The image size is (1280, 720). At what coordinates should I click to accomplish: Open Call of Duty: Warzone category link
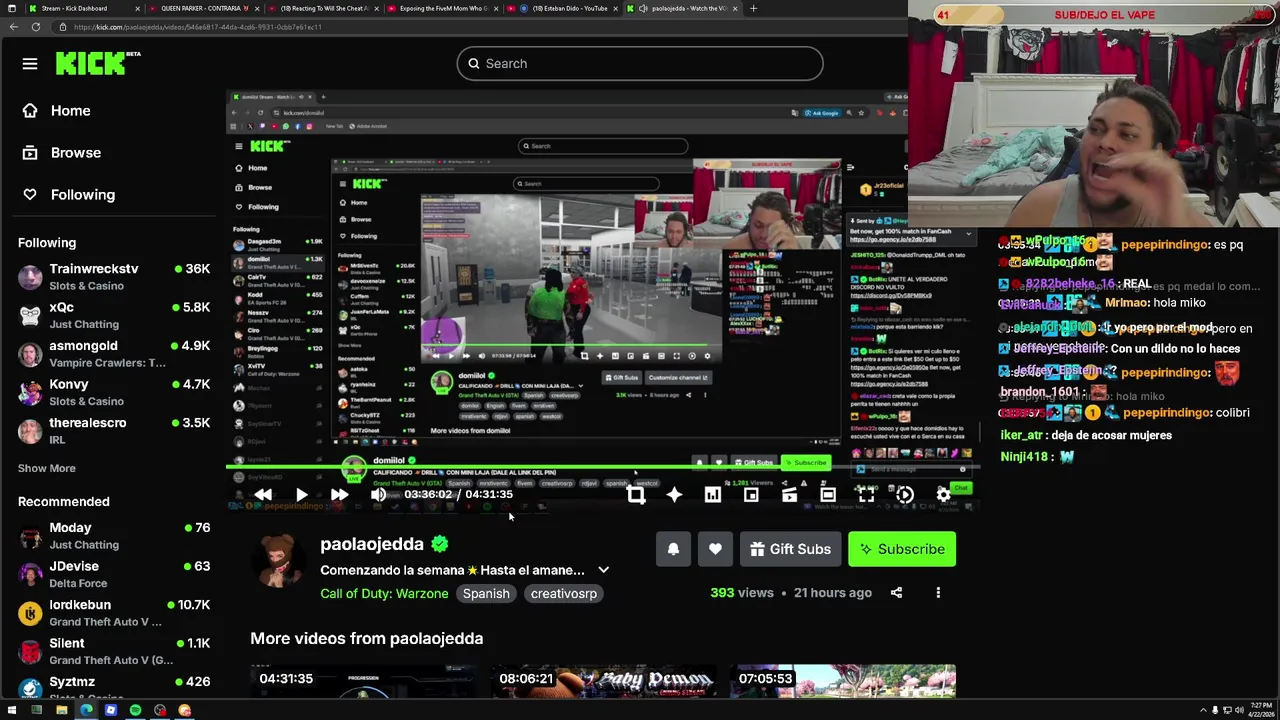pyautogui.click(x=384, y=593)
